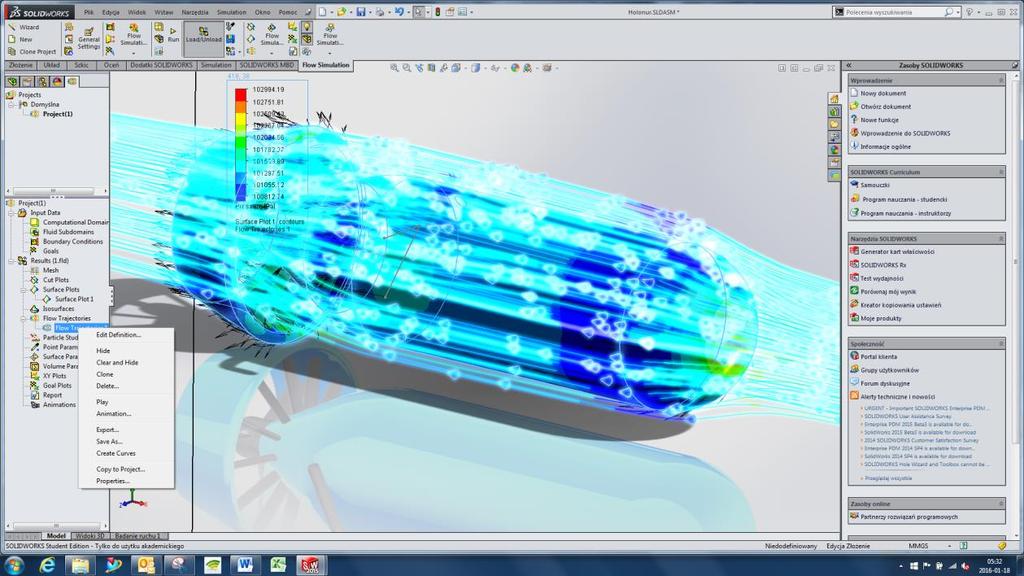Screen dimensions: 1024x576
Task: Collapse the Input Data tree node
Action: (11, 213)
